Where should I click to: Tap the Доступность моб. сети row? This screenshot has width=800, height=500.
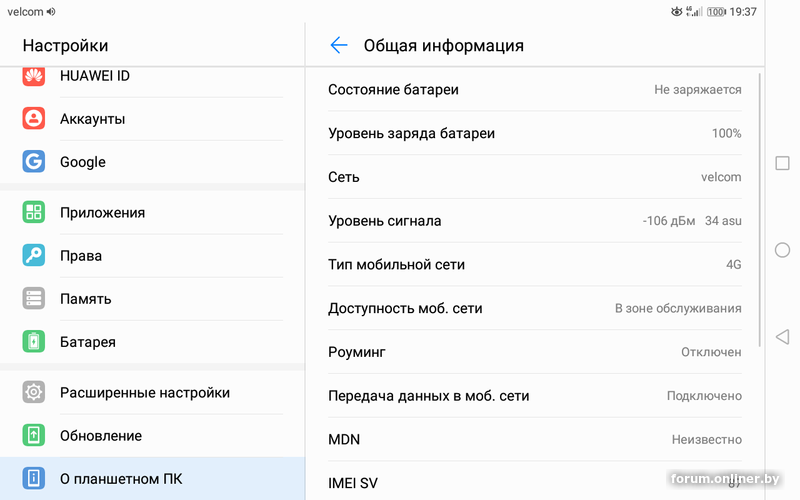(x=535, y=308)
